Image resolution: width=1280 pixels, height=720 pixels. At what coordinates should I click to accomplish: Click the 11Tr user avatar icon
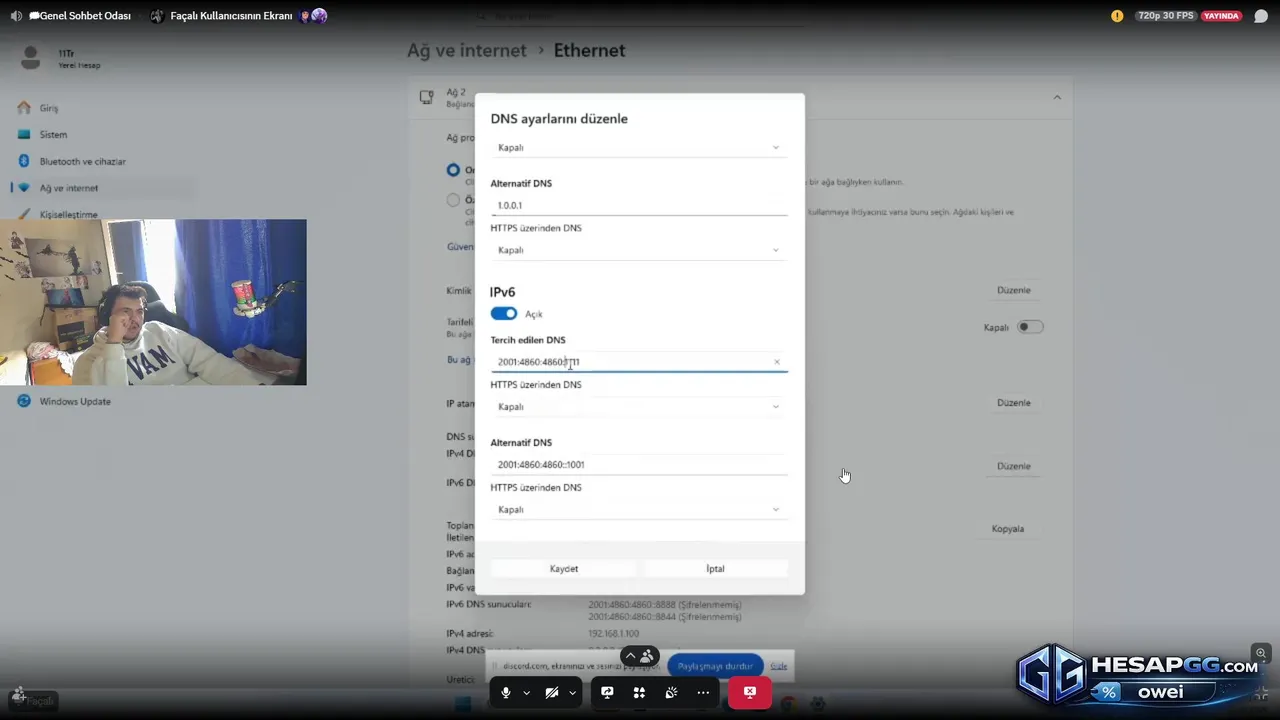pos(31,58)
